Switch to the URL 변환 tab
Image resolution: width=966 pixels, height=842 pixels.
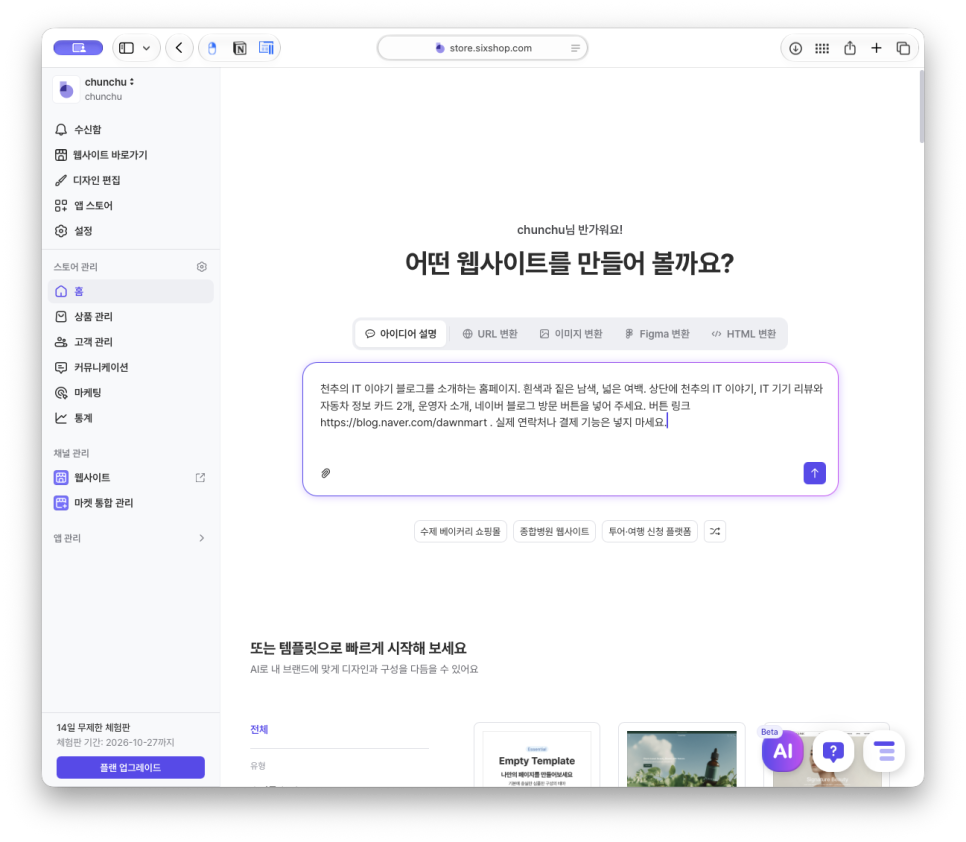click(x=490, y=334)
